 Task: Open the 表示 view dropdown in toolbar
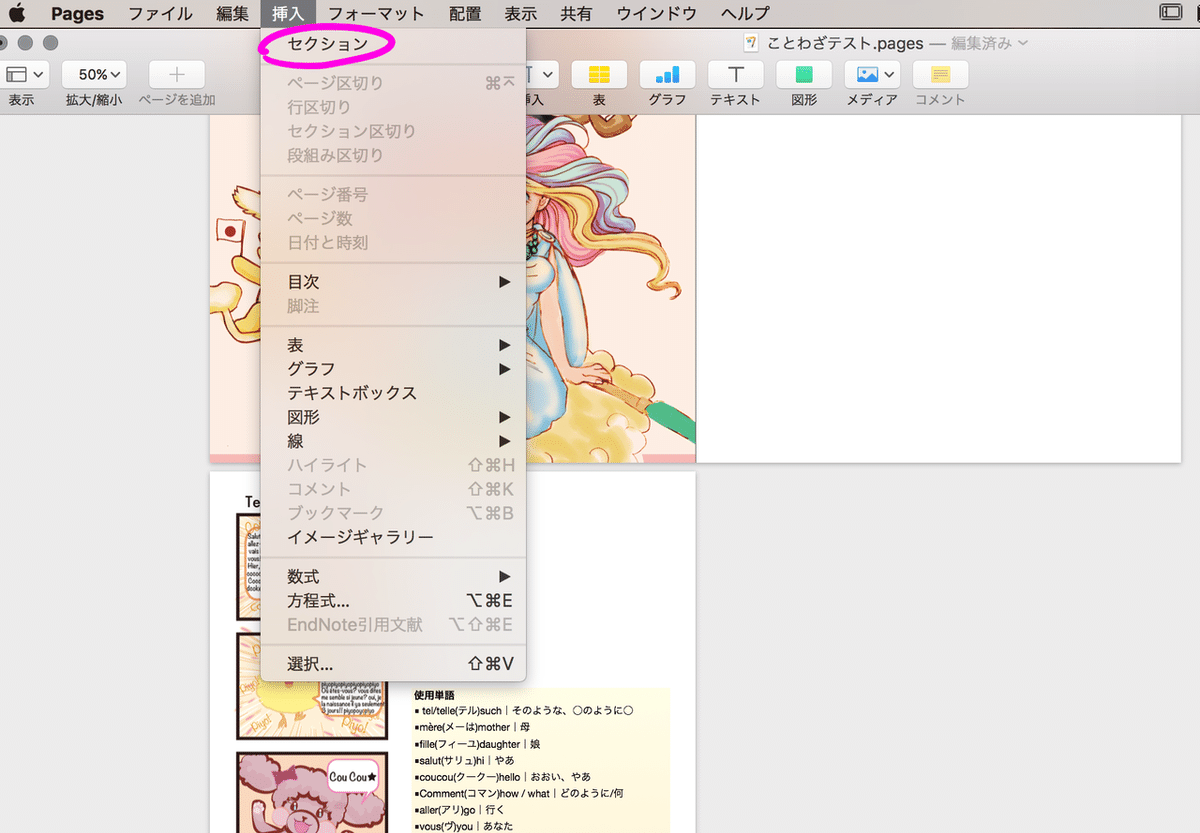coord(24,75)
